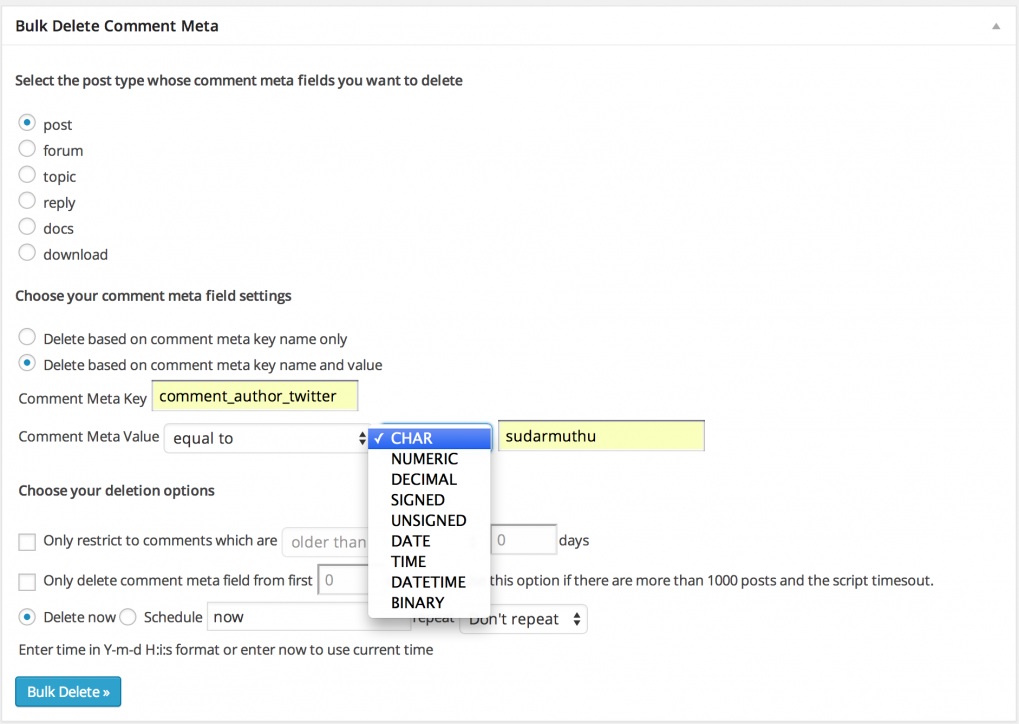Open the "Don't repeat" schedule dropdown
The image size is (1019, 724).
click(x=522, y=619)
